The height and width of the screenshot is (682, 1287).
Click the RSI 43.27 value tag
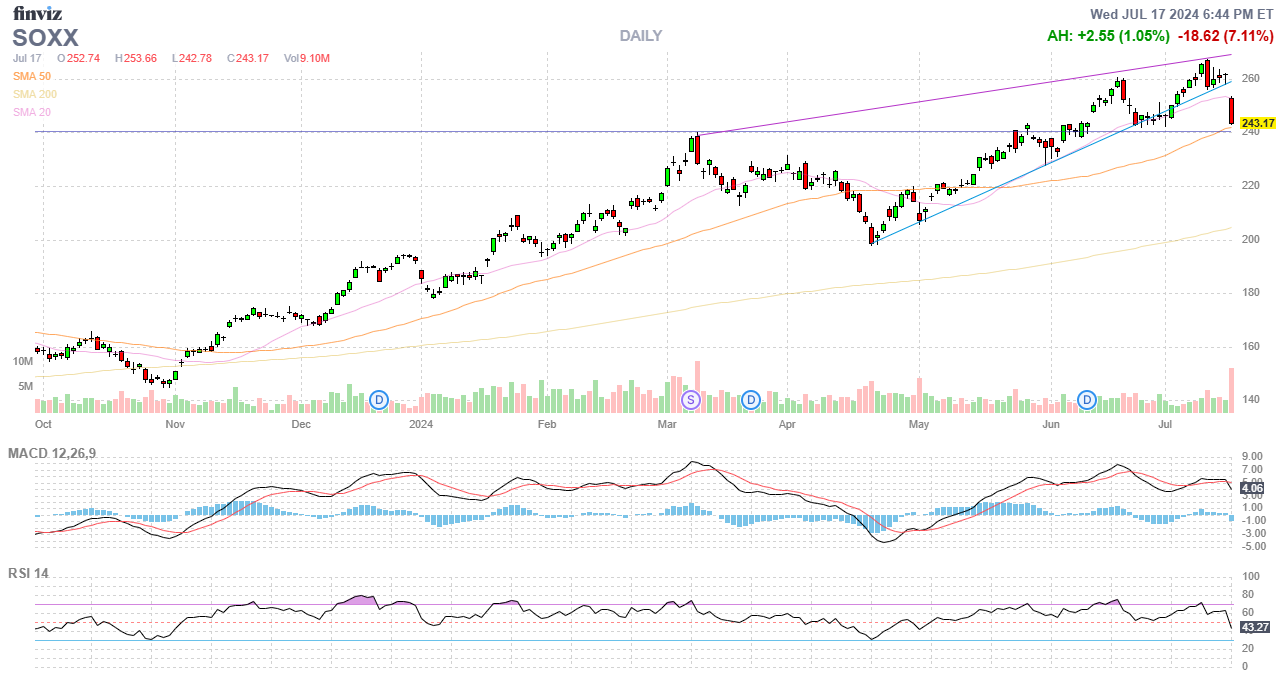click(1254, 627)
